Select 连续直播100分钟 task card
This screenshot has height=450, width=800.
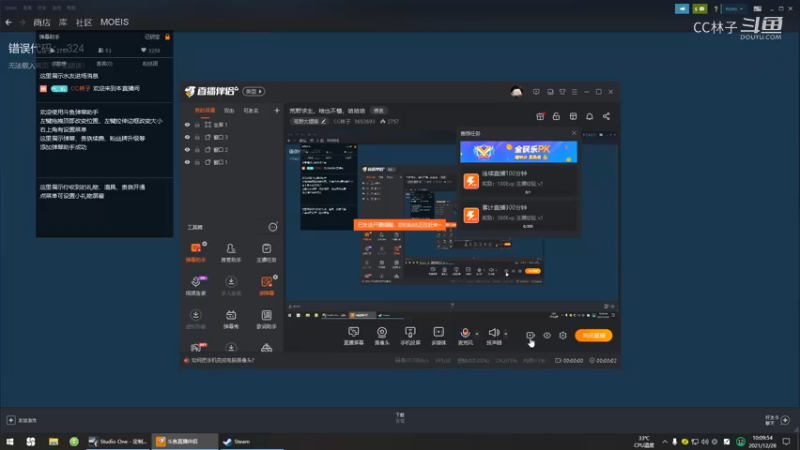pos(518,182)
